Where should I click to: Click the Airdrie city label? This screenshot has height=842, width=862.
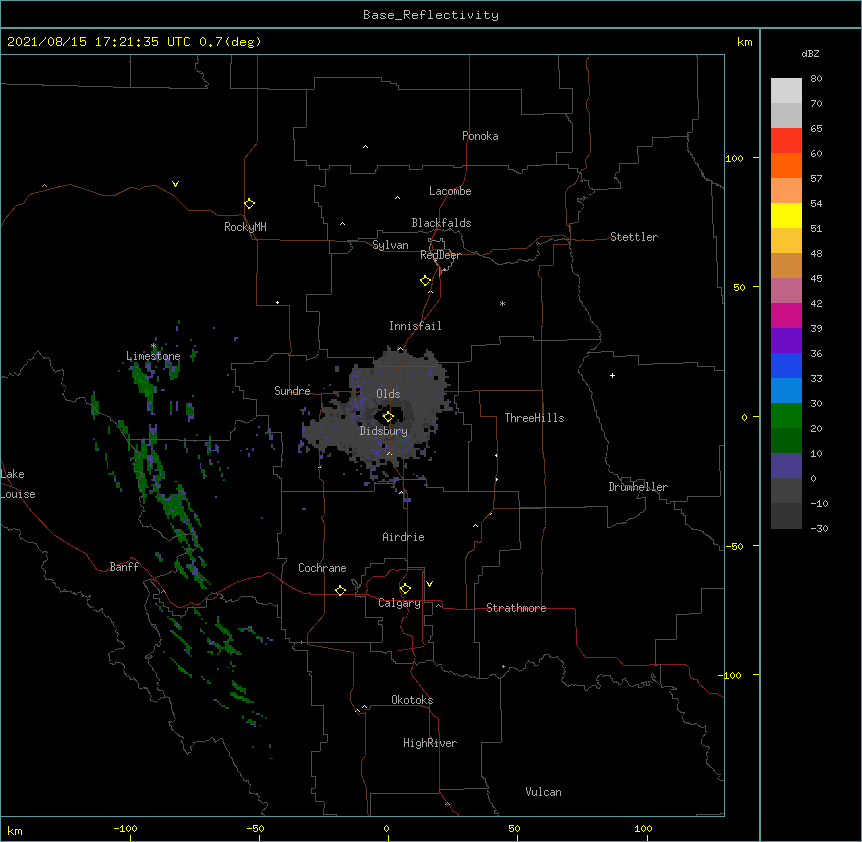click(404, 537)
